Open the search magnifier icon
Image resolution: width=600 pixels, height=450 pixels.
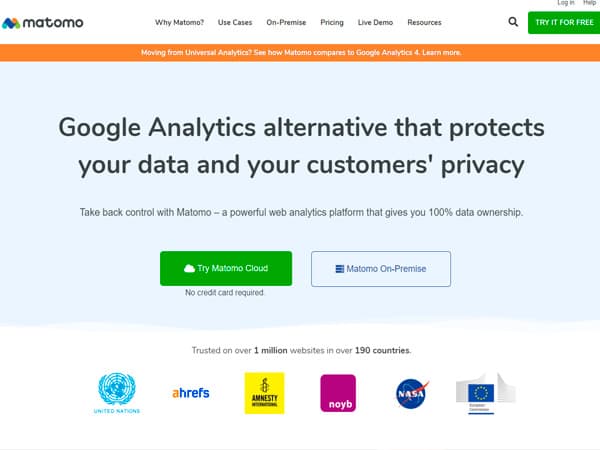(513, 22)
